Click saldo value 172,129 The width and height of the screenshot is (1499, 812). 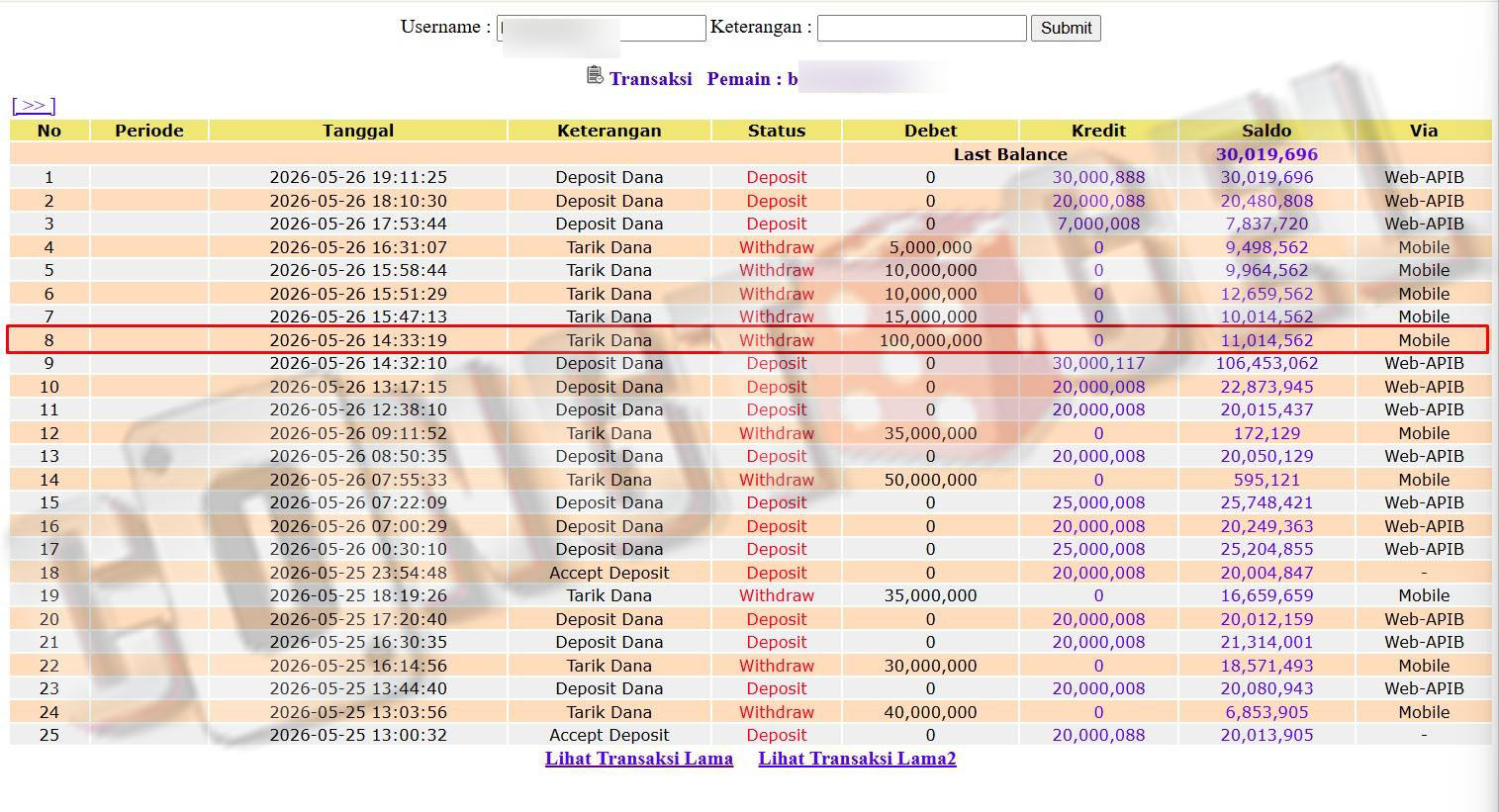click(x=1266, y=433)
